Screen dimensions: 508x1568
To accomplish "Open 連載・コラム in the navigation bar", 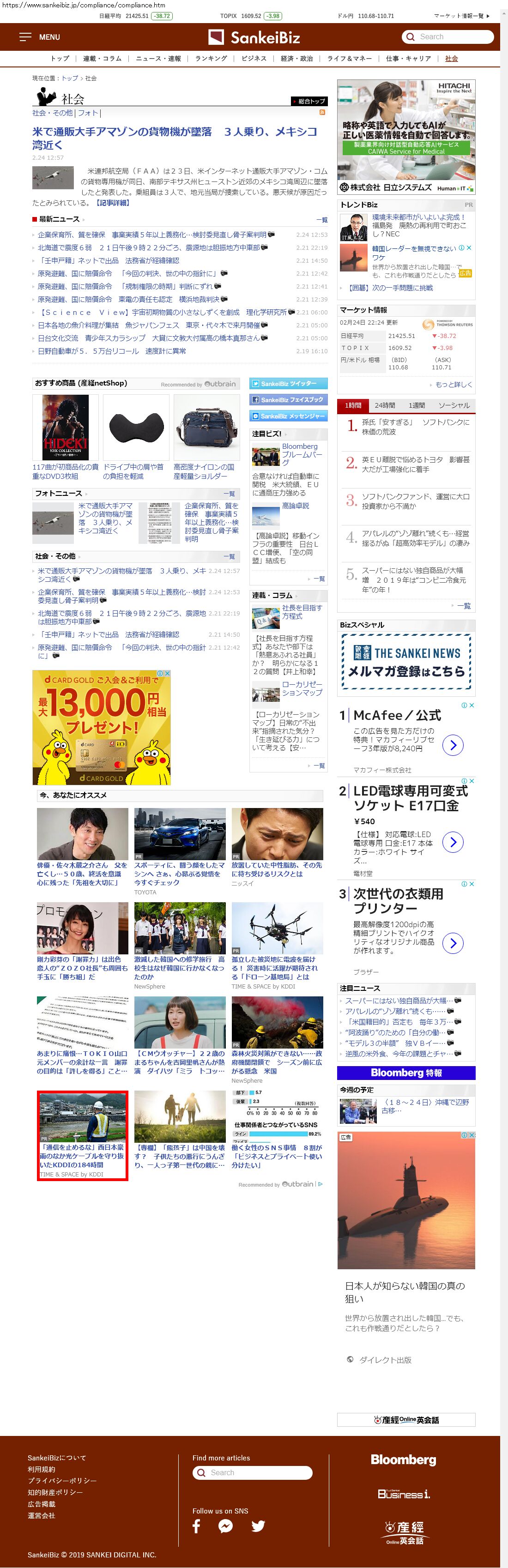I will point(102,59).
